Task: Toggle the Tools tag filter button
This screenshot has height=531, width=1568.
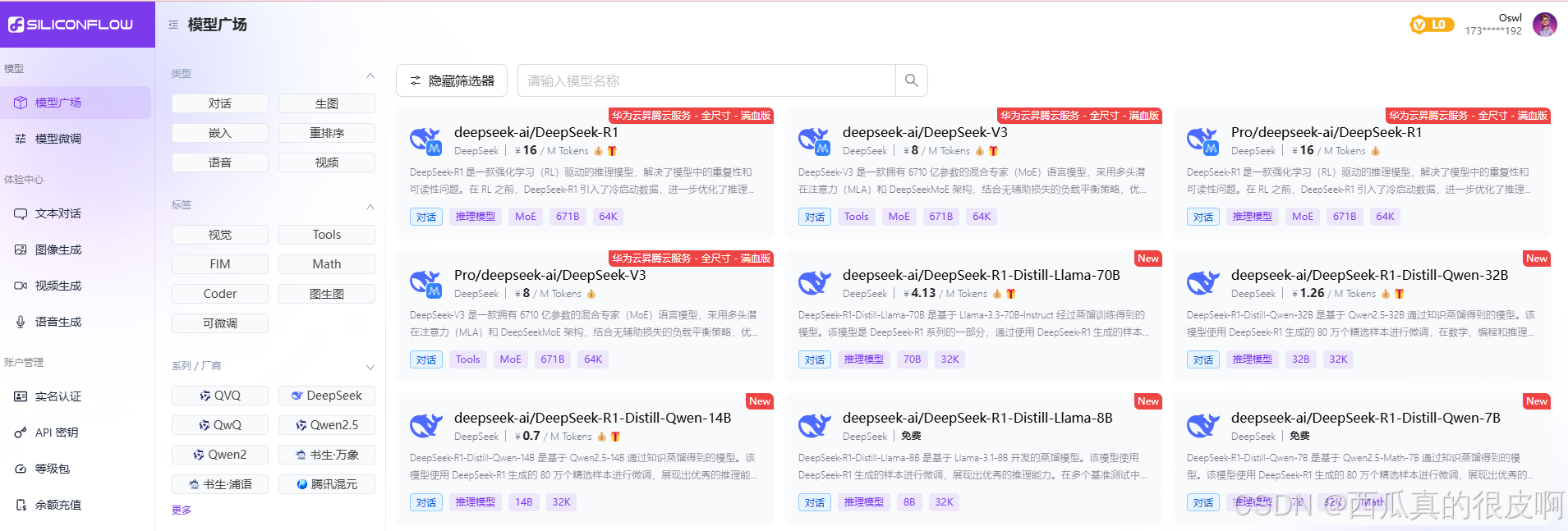Action: tap(327, 235)
